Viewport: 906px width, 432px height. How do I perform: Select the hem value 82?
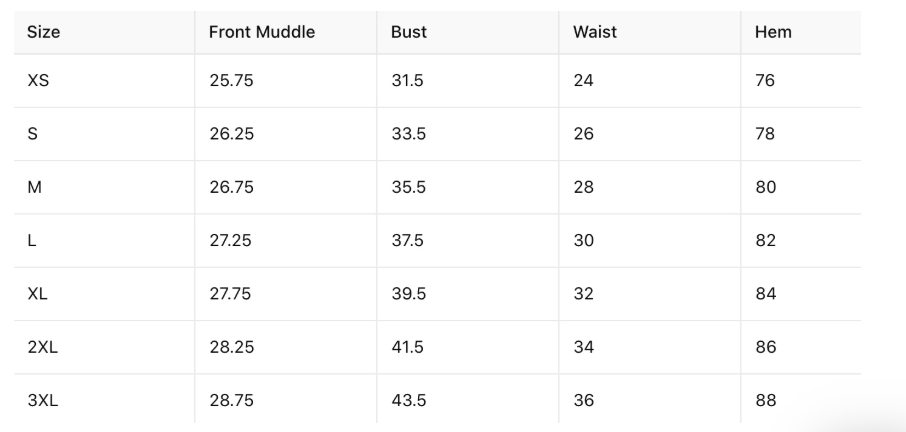(x=765, y=241)
